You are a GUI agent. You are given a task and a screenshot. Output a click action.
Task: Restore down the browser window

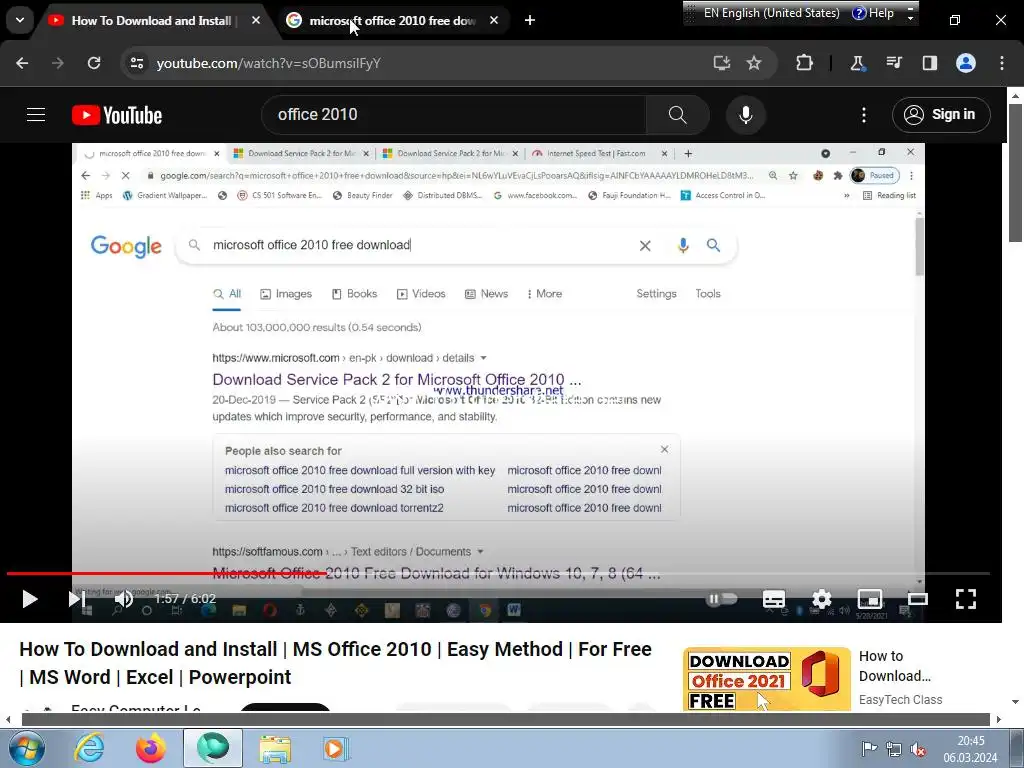coord(955,21)
